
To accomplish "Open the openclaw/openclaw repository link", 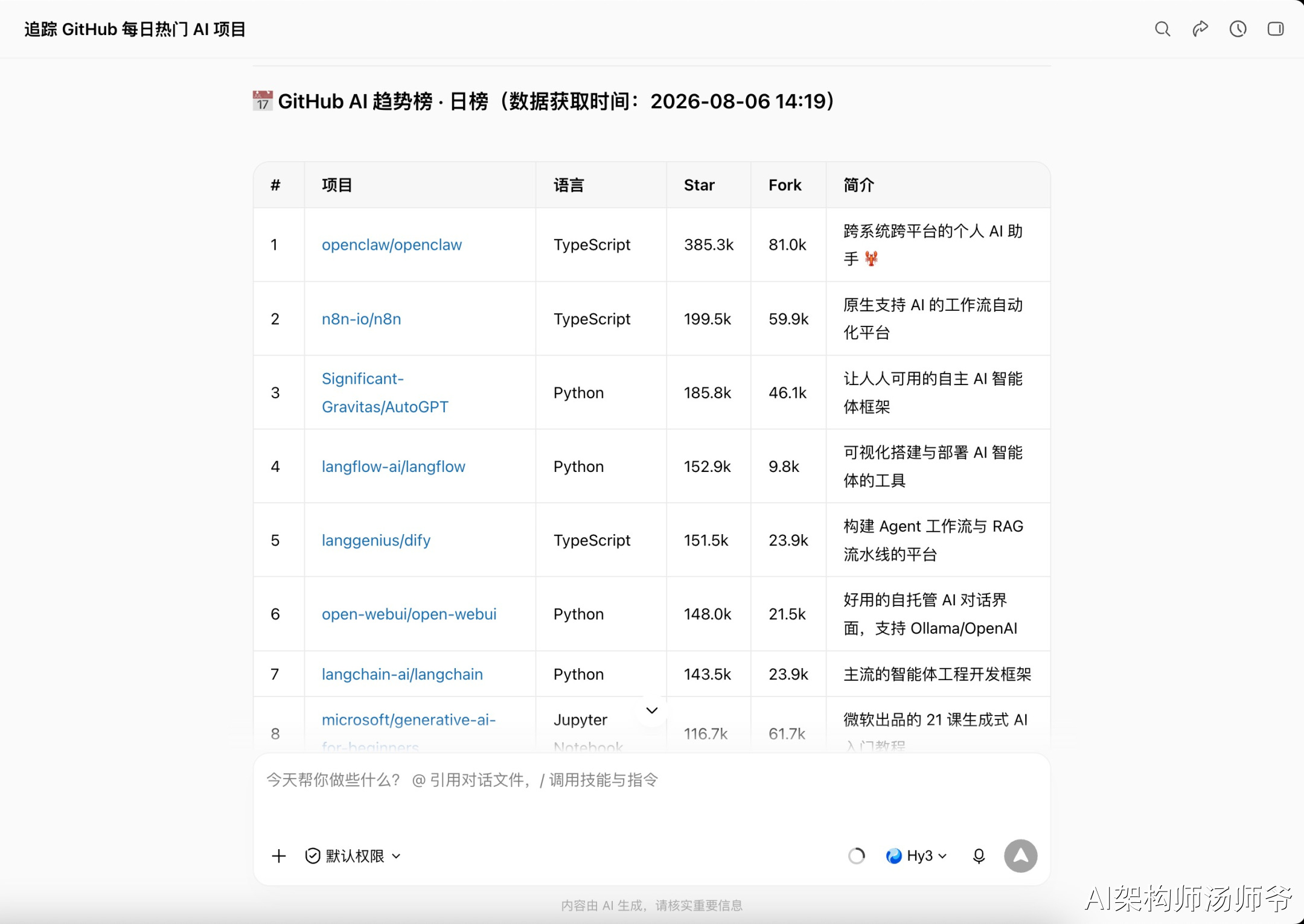I will [x=392, y=244].
